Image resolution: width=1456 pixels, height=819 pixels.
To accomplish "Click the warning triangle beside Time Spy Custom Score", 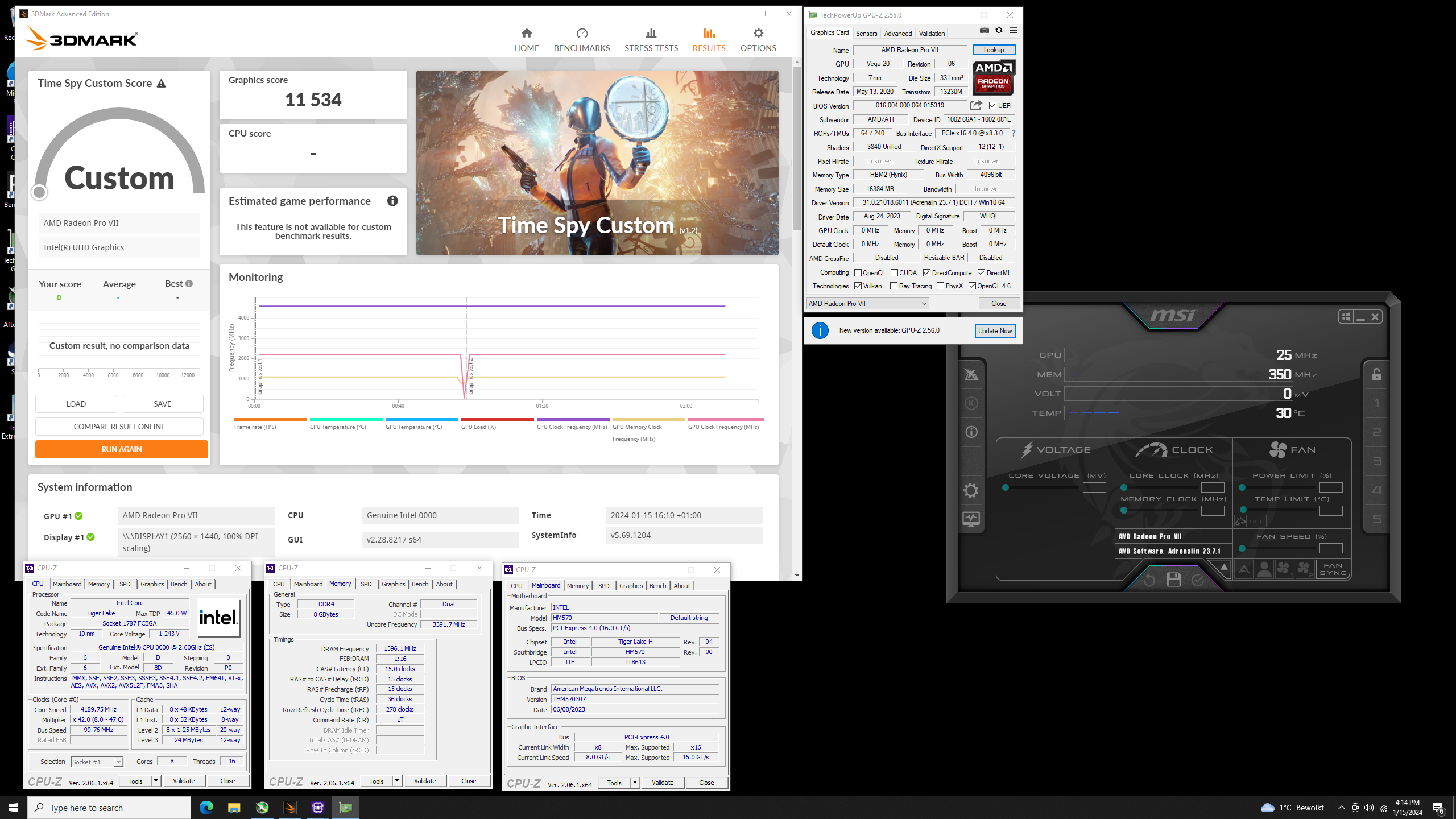I will [x=162, y=84].
